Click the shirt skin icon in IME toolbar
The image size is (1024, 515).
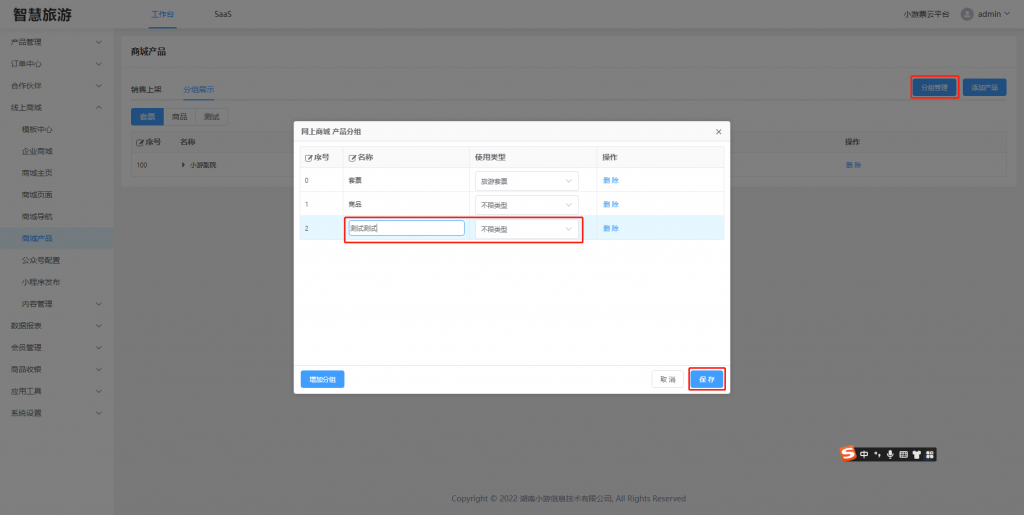[x=916, y=454]
